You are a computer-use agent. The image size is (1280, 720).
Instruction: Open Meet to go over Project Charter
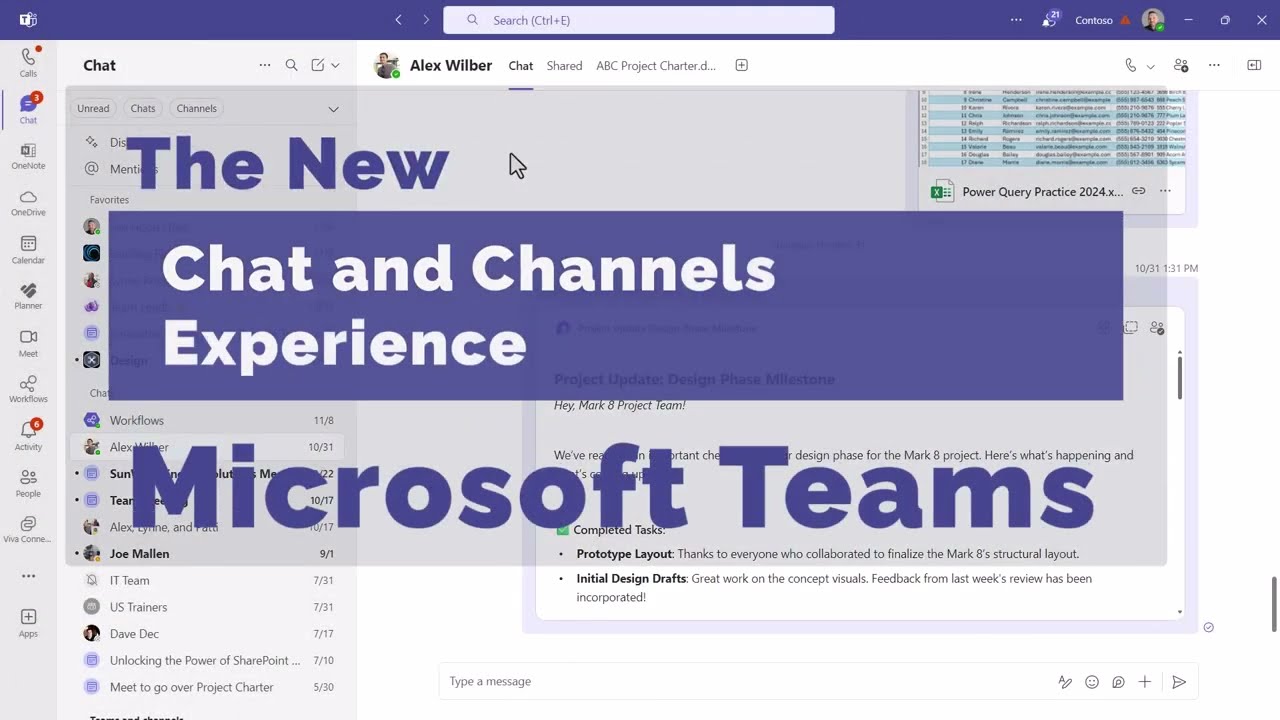[x=208, y=687]
